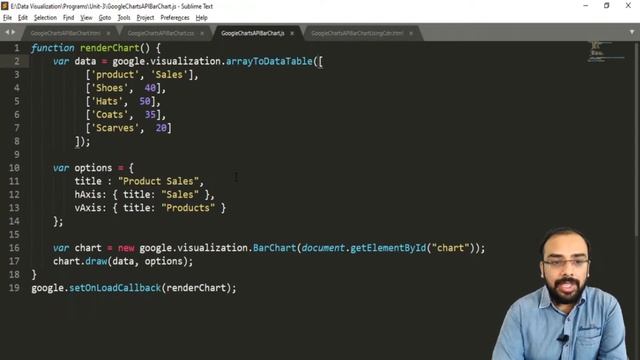Click 'arrayToDataTable' on line 2

click(x=269, y=62)
